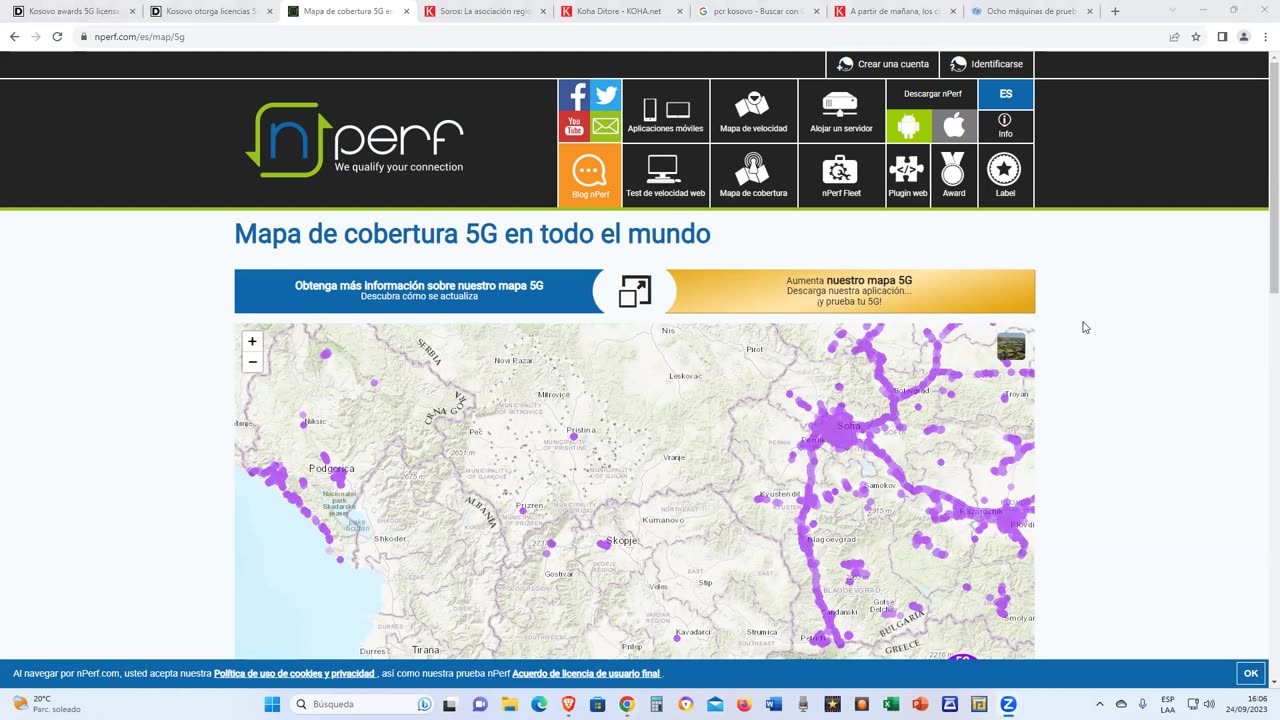
Task: Open the nPerf Fleet tile
Action: tap(841, 176)
